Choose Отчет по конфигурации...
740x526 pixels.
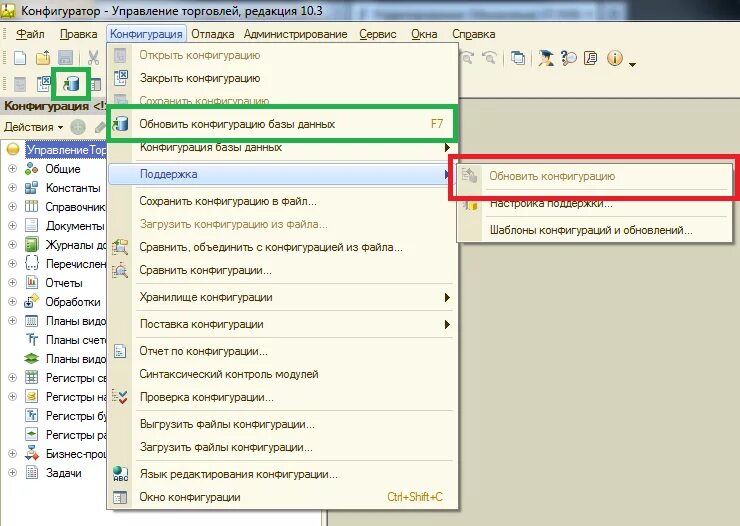[x=282, y=351]
